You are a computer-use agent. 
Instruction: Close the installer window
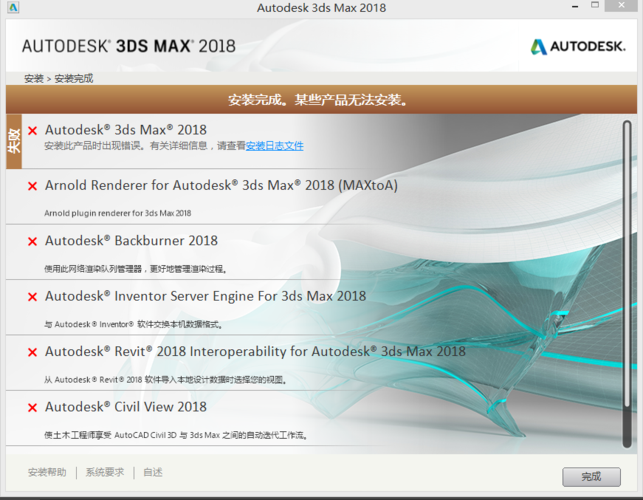coord(622,6)
